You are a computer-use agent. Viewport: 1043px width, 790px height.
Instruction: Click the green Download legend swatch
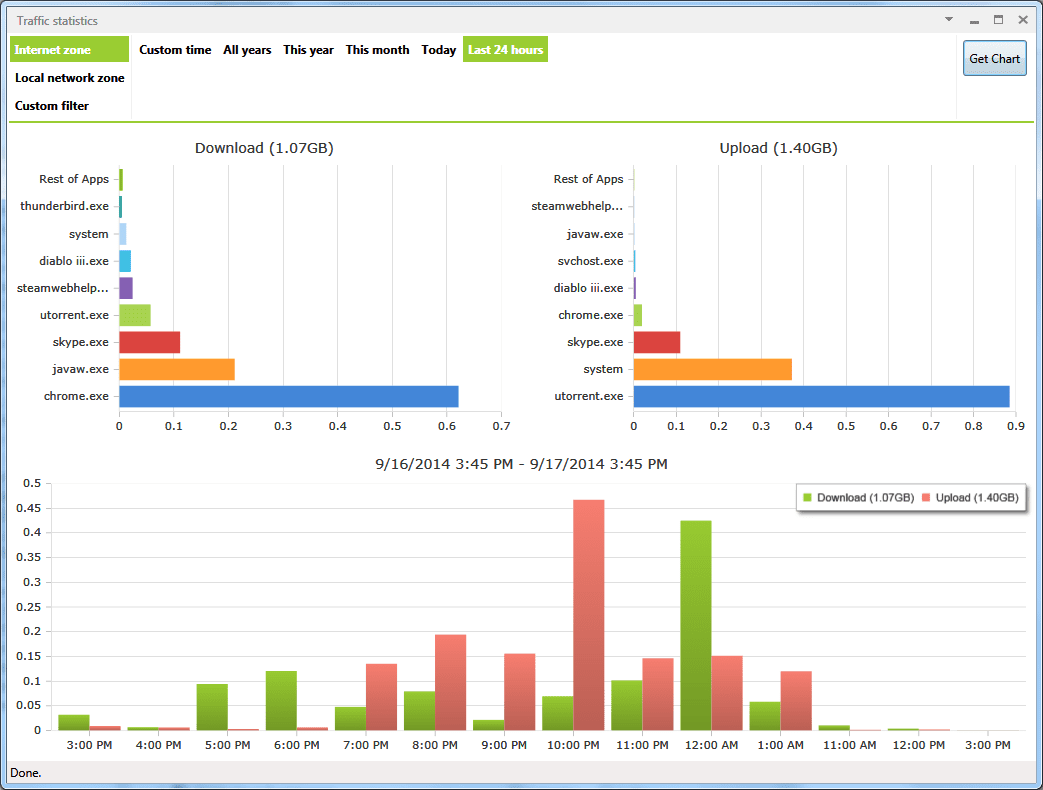[808, 497]
